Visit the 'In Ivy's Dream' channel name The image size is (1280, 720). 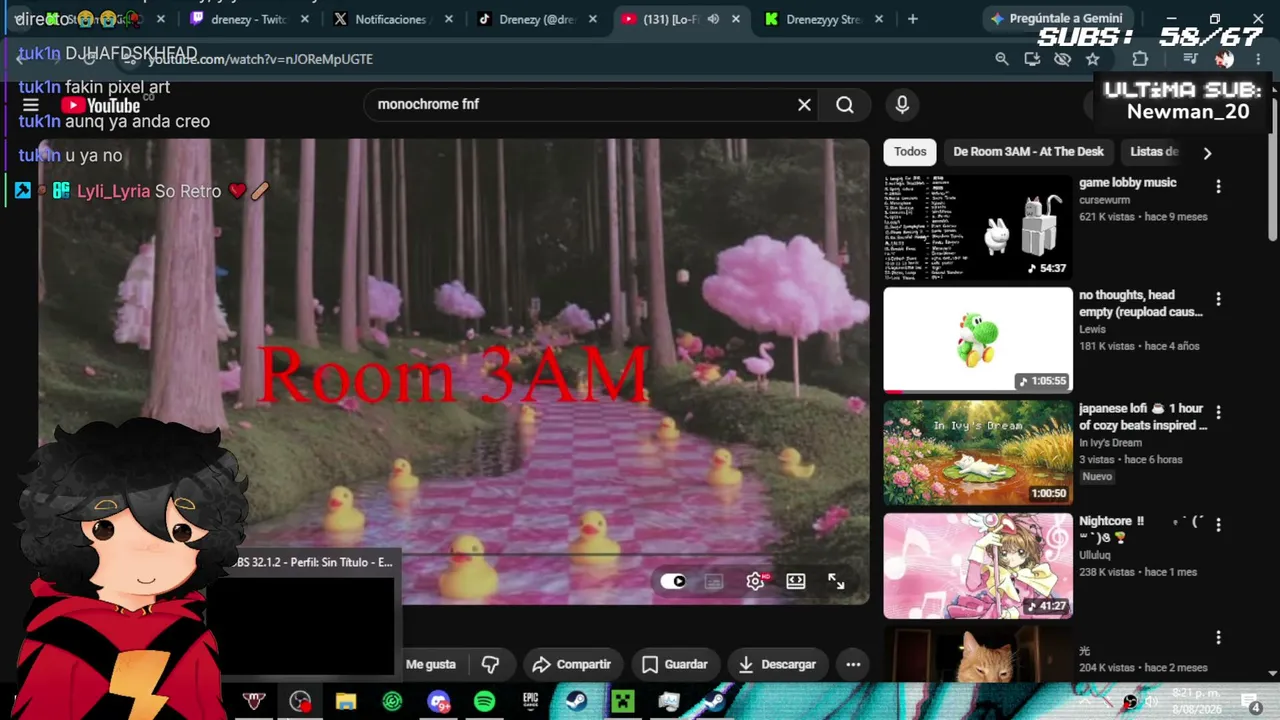coord(1110,443)
